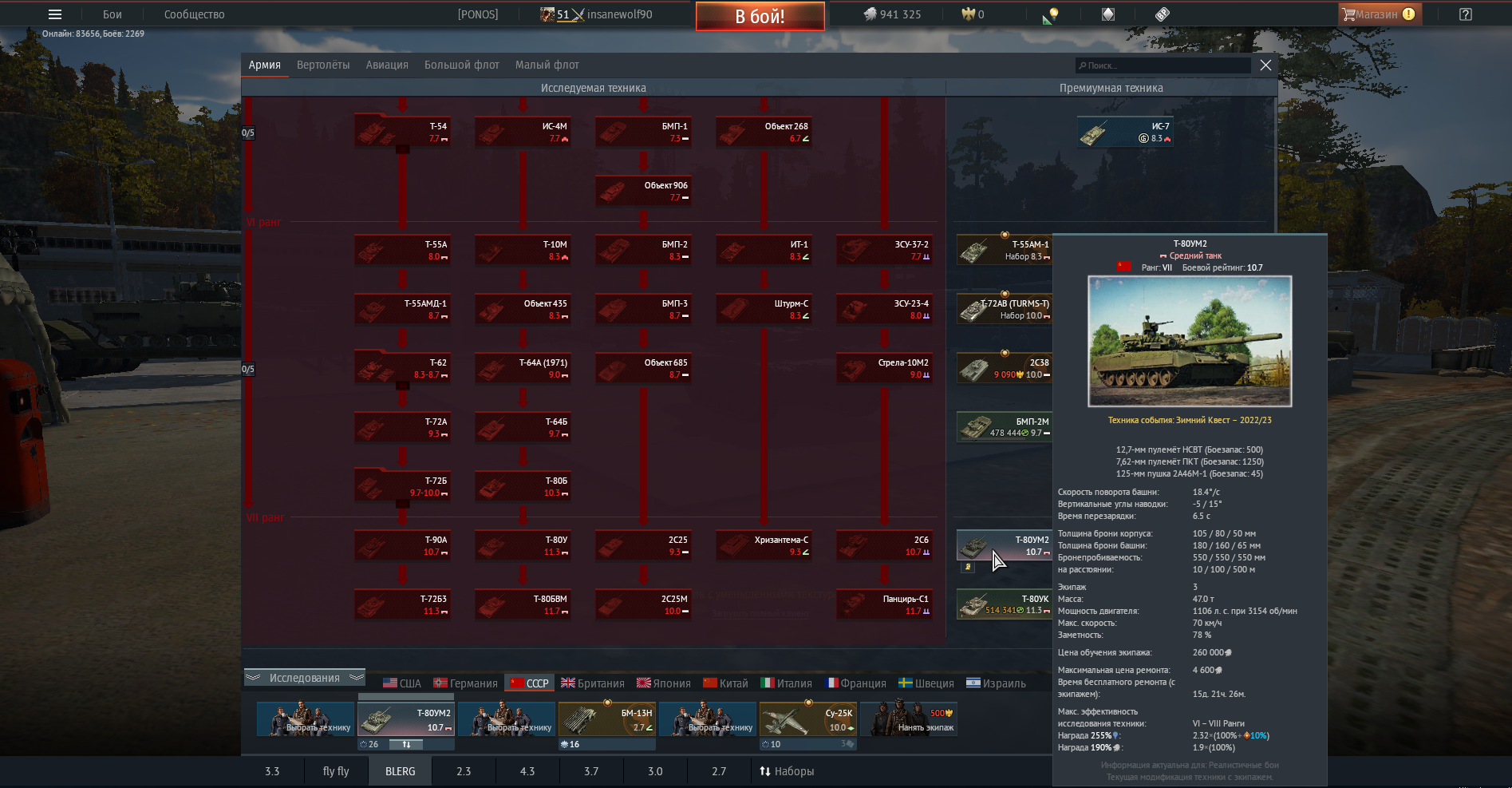Viewport: 1512px width, 788px height.
Task: Select Штурм-С vehicle icon
Action: [764, 309]
